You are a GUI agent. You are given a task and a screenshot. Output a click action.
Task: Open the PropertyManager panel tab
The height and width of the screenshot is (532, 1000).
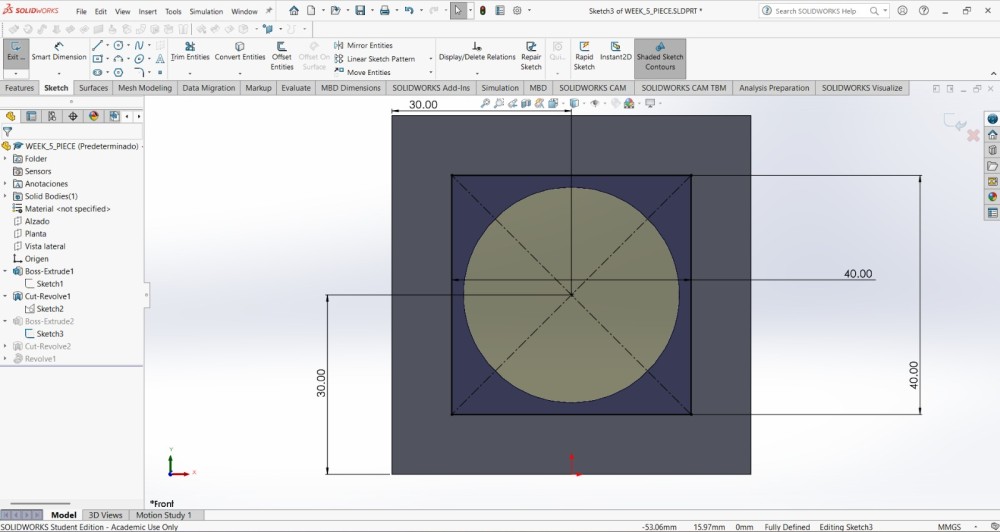(x=31, y=116)
